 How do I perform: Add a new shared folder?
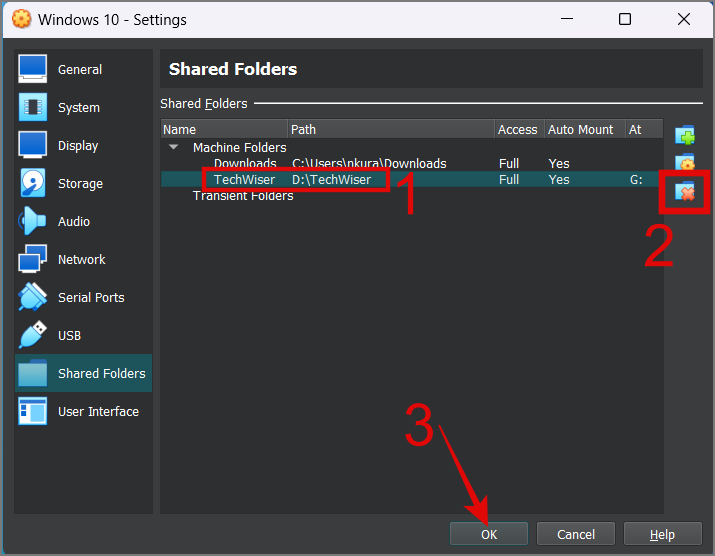685,135
